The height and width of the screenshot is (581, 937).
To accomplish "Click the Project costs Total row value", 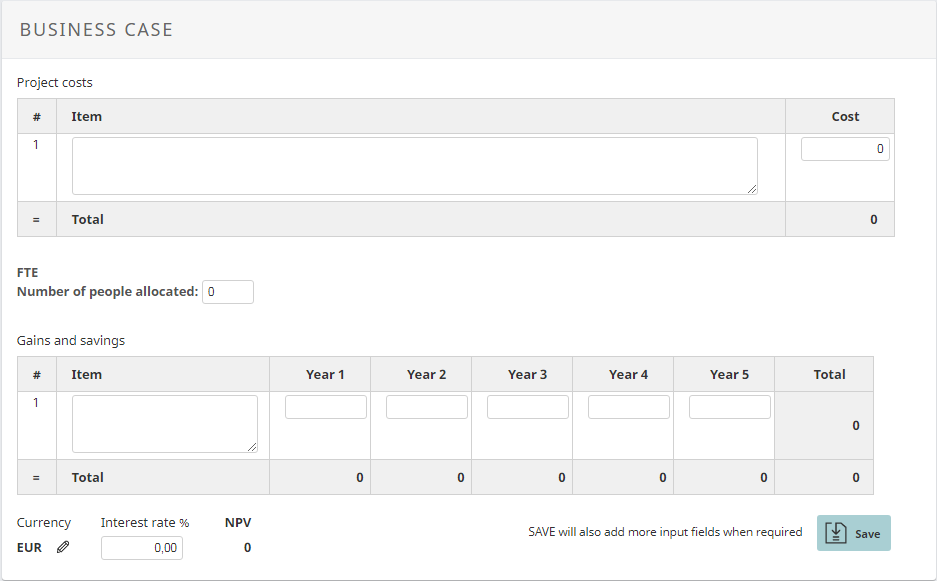I will pyautogui.click(x=873, y=219).
